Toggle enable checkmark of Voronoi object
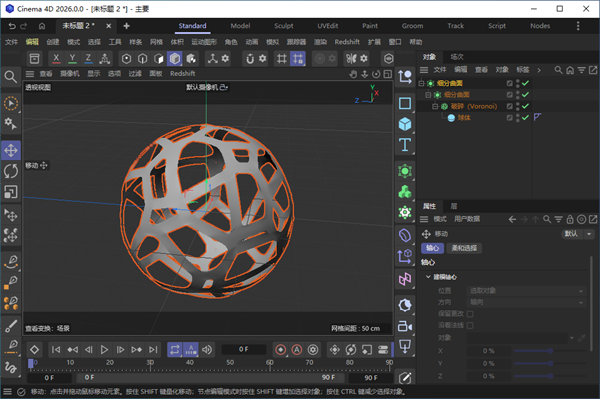 click(x=525, y=106)
